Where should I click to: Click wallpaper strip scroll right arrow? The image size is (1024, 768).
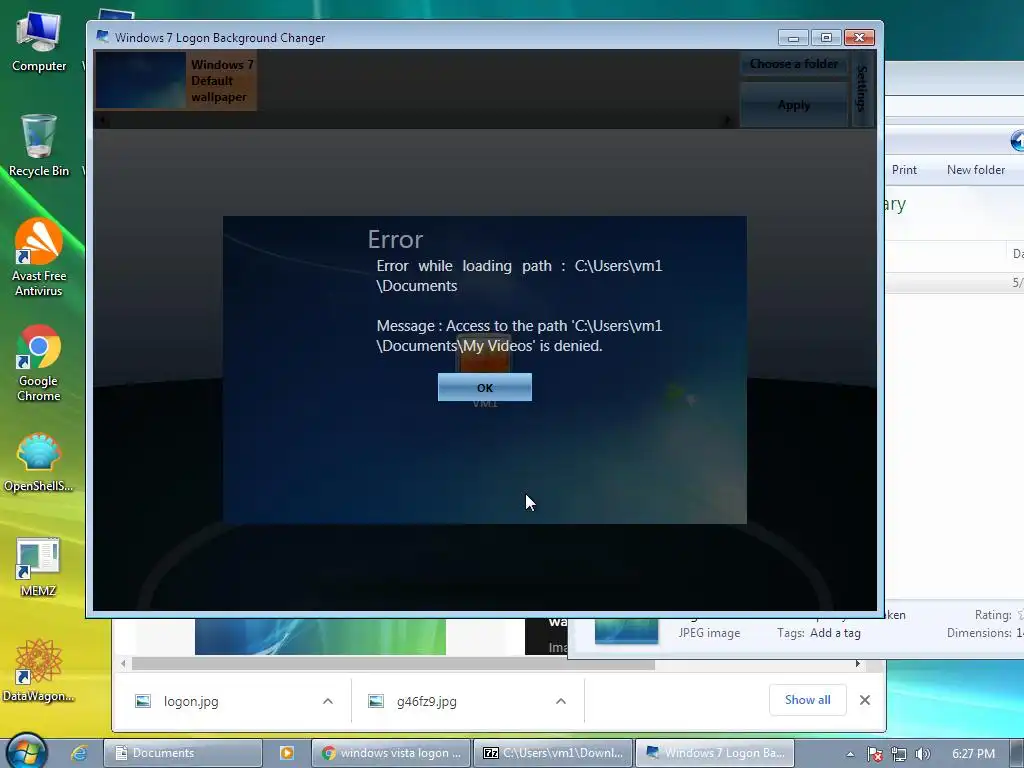(x=728, y=120)
